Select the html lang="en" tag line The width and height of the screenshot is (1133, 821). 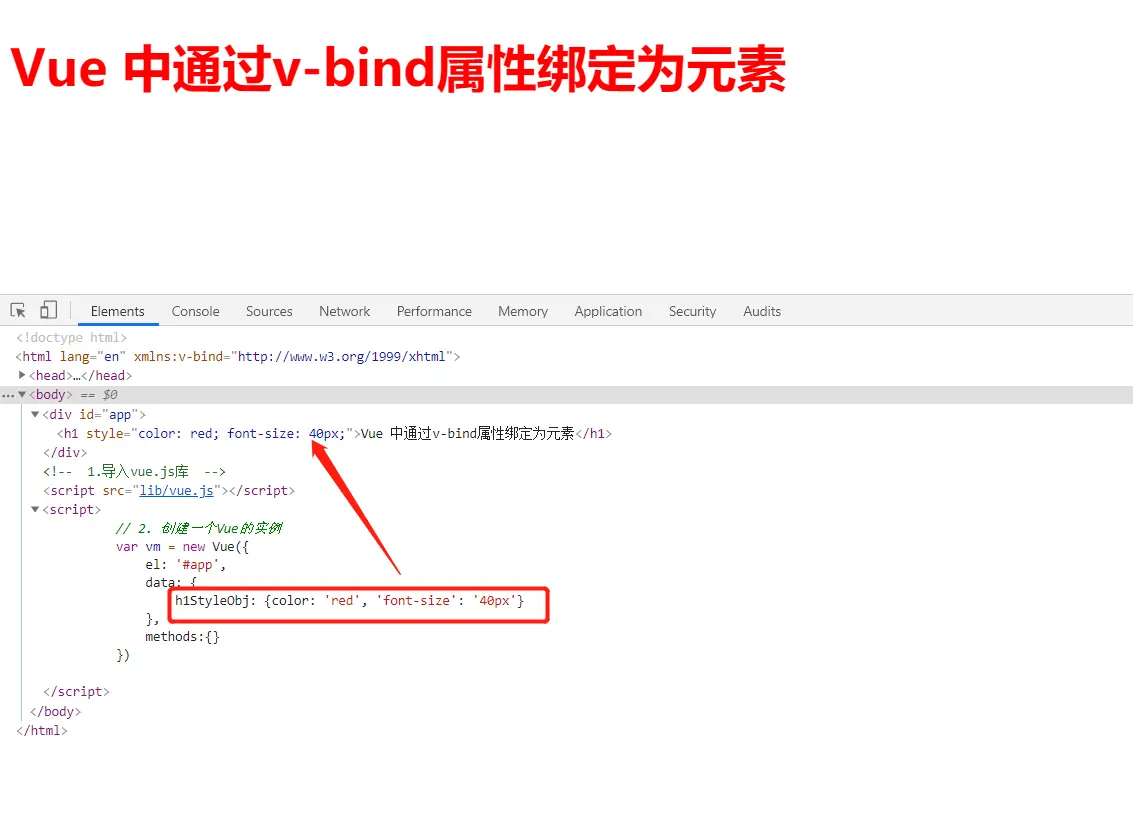(238, 356)
